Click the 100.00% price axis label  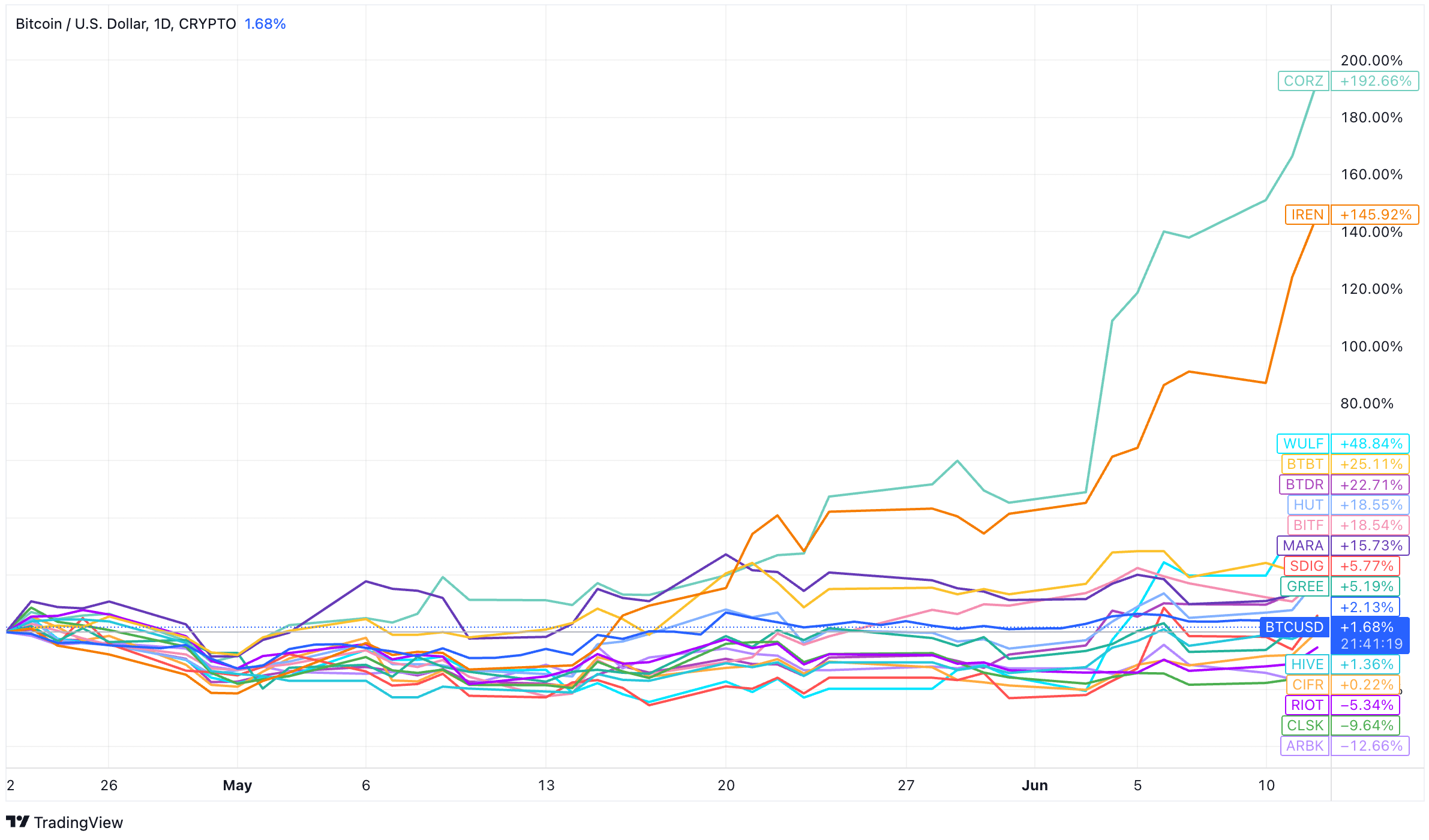click(x=1371, y=347)
